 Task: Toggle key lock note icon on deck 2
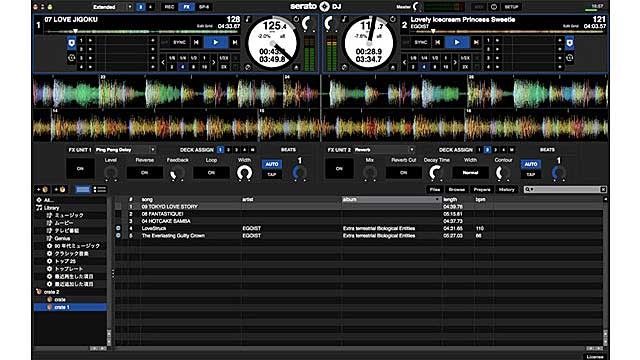click(344, 19)
